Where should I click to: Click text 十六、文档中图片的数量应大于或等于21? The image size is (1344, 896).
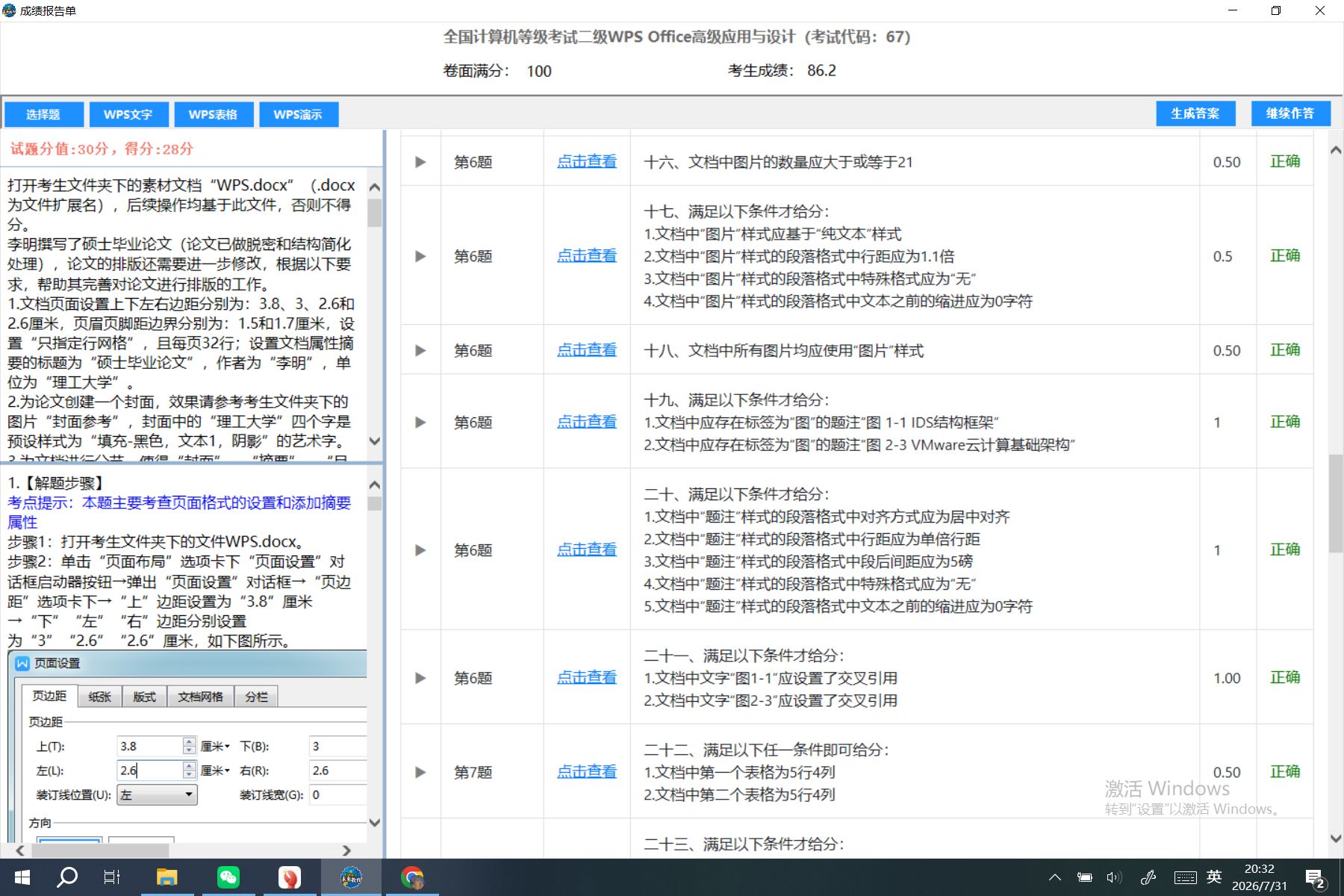pyautogui.click(x=778, y=162)
